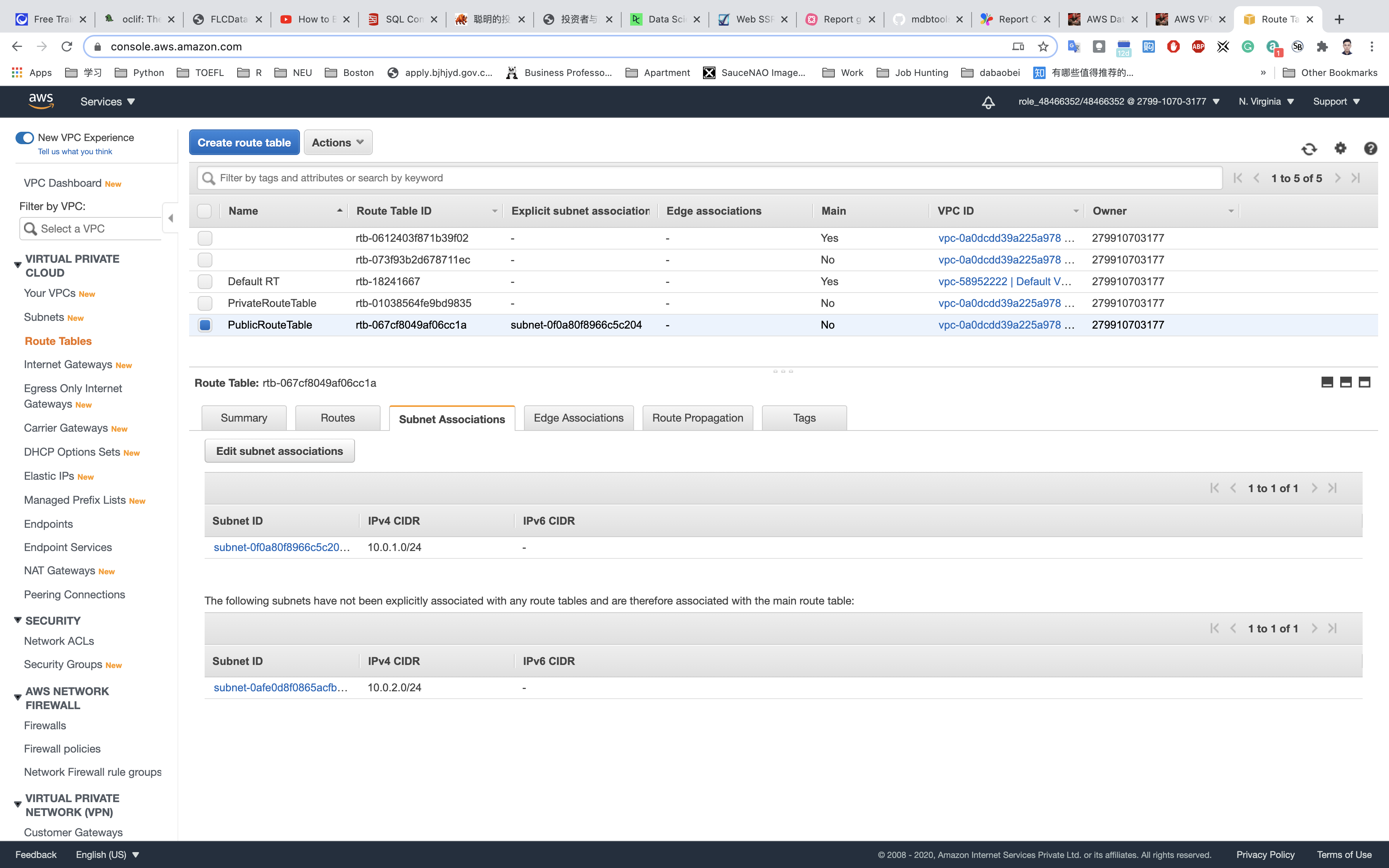Image resolution: width=1389 pixels, height=868 pixels.
Task: Open the Route Propagation tab
Action: 697,418
